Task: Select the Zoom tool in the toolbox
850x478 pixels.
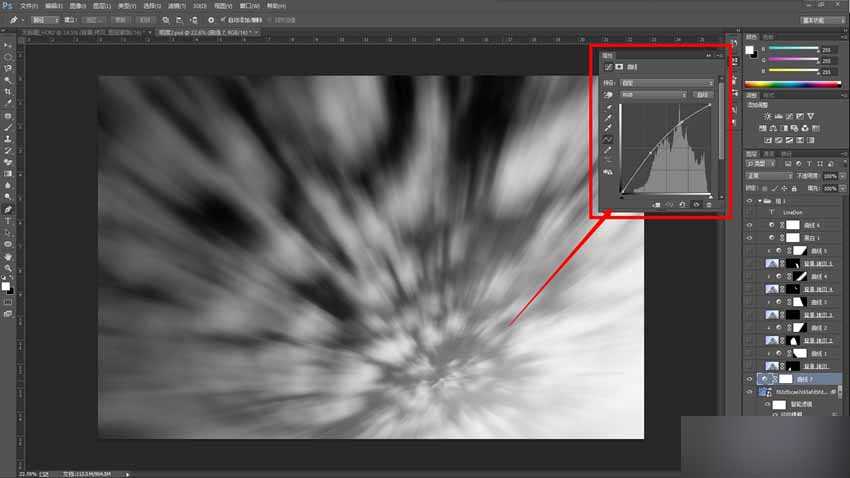Action: (x=8, y=268)
